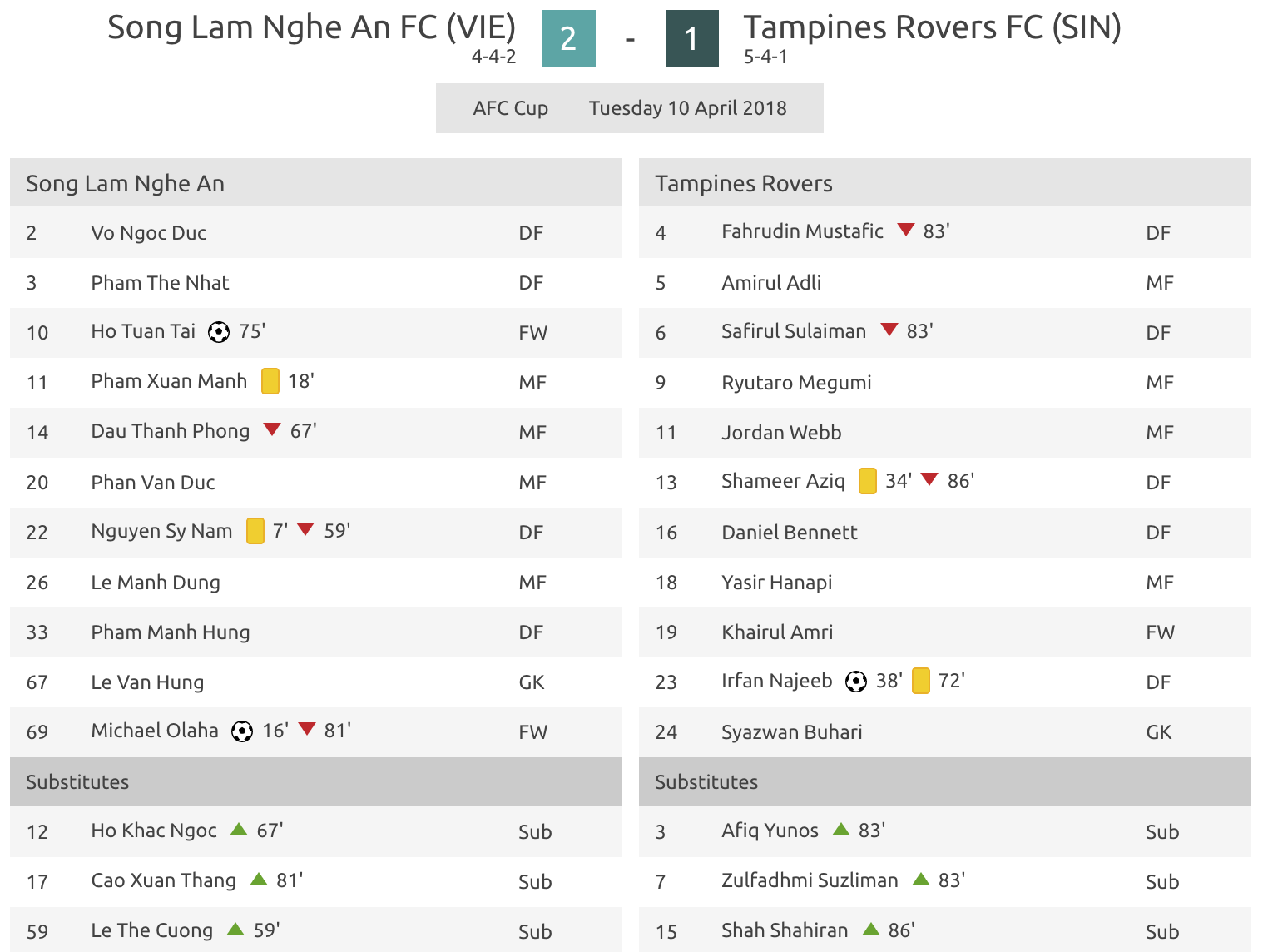Click the Tampines Rovers Substitutes header
1263x952 pixels.
click(945, 781)
